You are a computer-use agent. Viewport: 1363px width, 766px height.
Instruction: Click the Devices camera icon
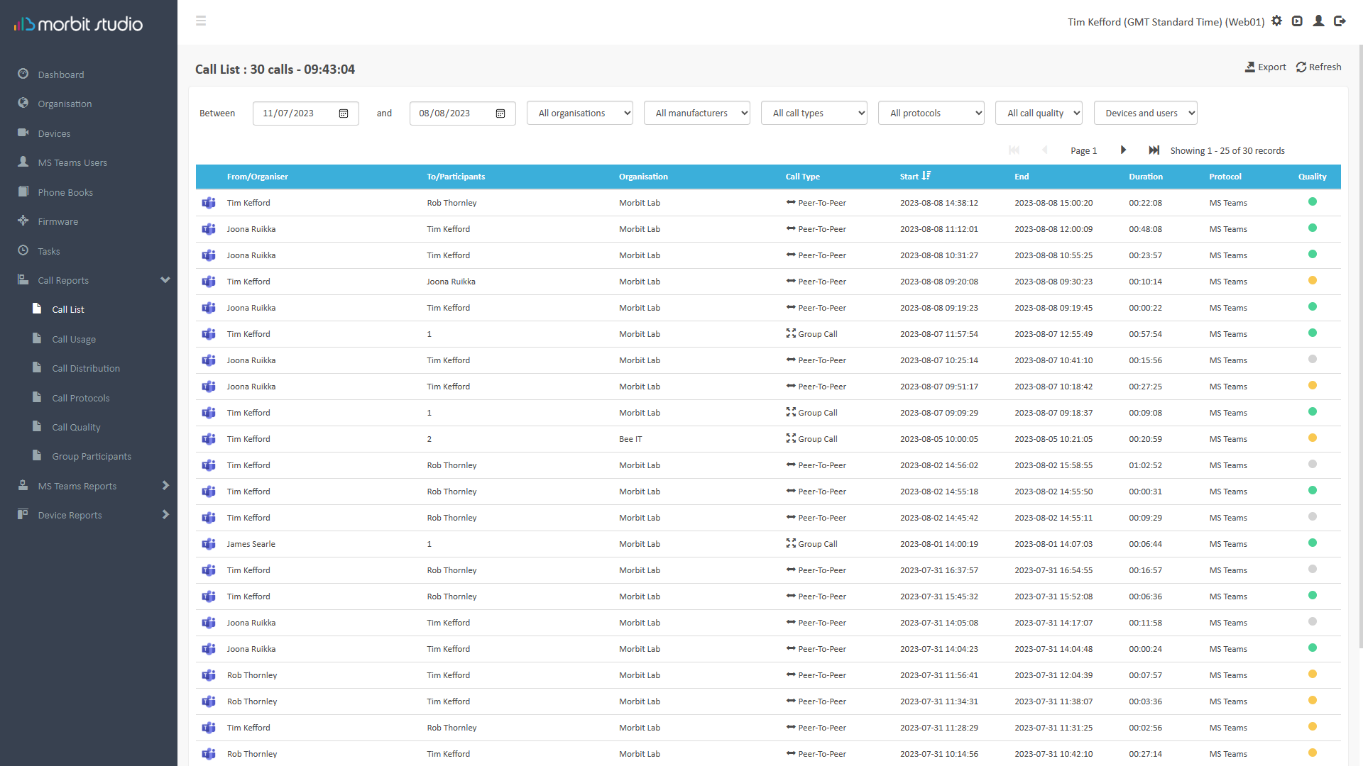[23, 133]
